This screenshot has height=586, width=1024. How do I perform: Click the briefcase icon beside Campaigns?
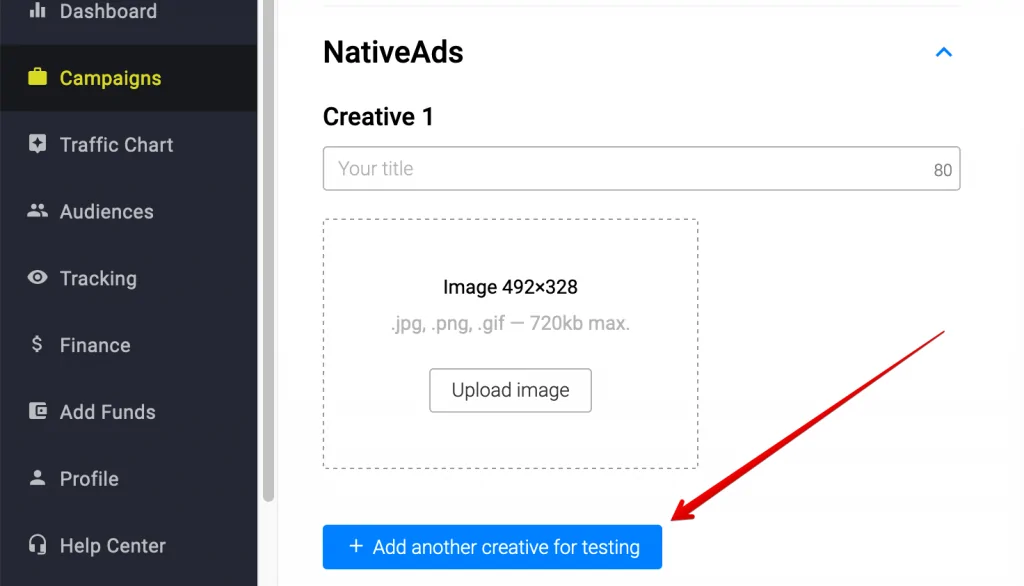[37, 78]
